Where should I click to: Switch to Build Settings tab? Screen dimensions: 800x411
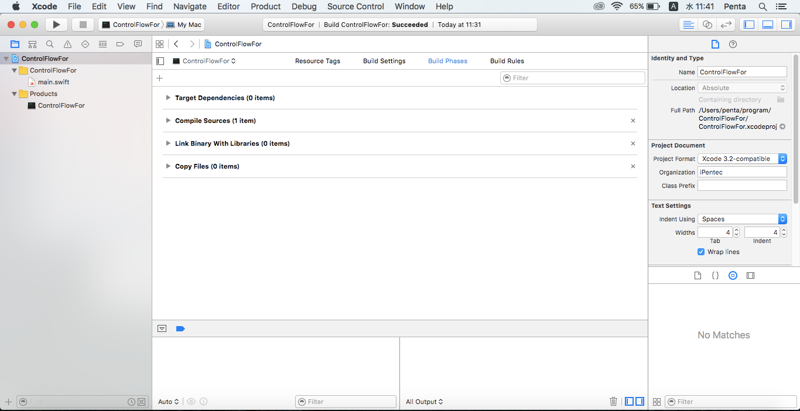click(384, 61)
